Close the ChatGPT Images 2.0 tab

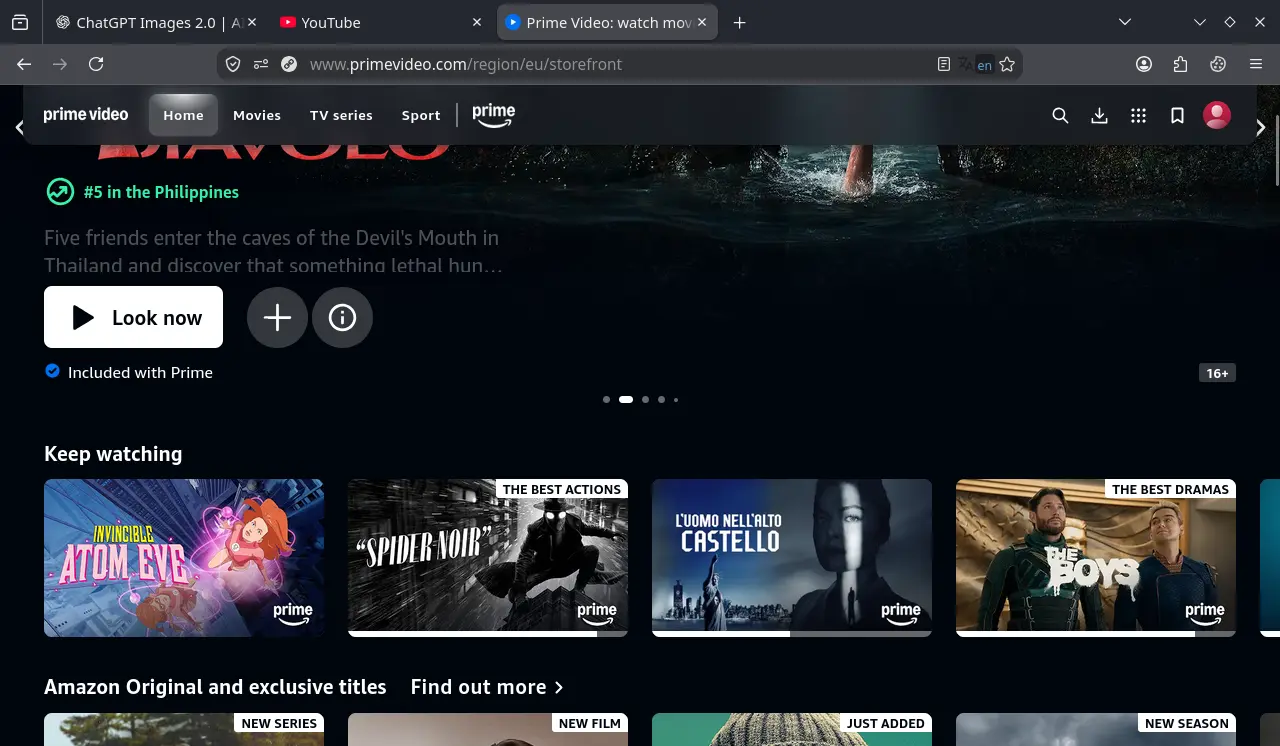(x=250, y=22)
